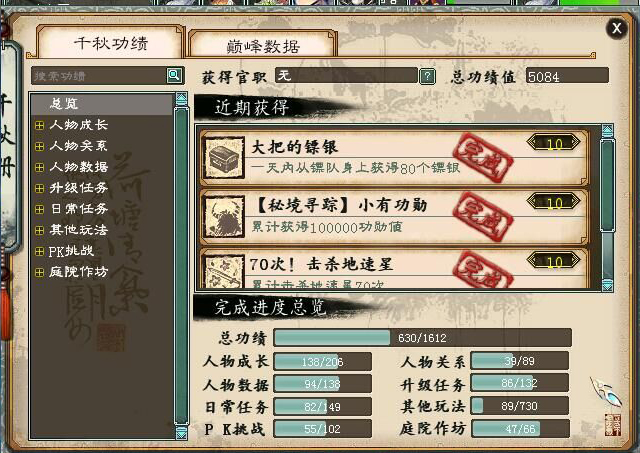The width and height of the screenshot is (640, 453).
Task: Expand the 日常任务 category
Action: click(40, 209)
